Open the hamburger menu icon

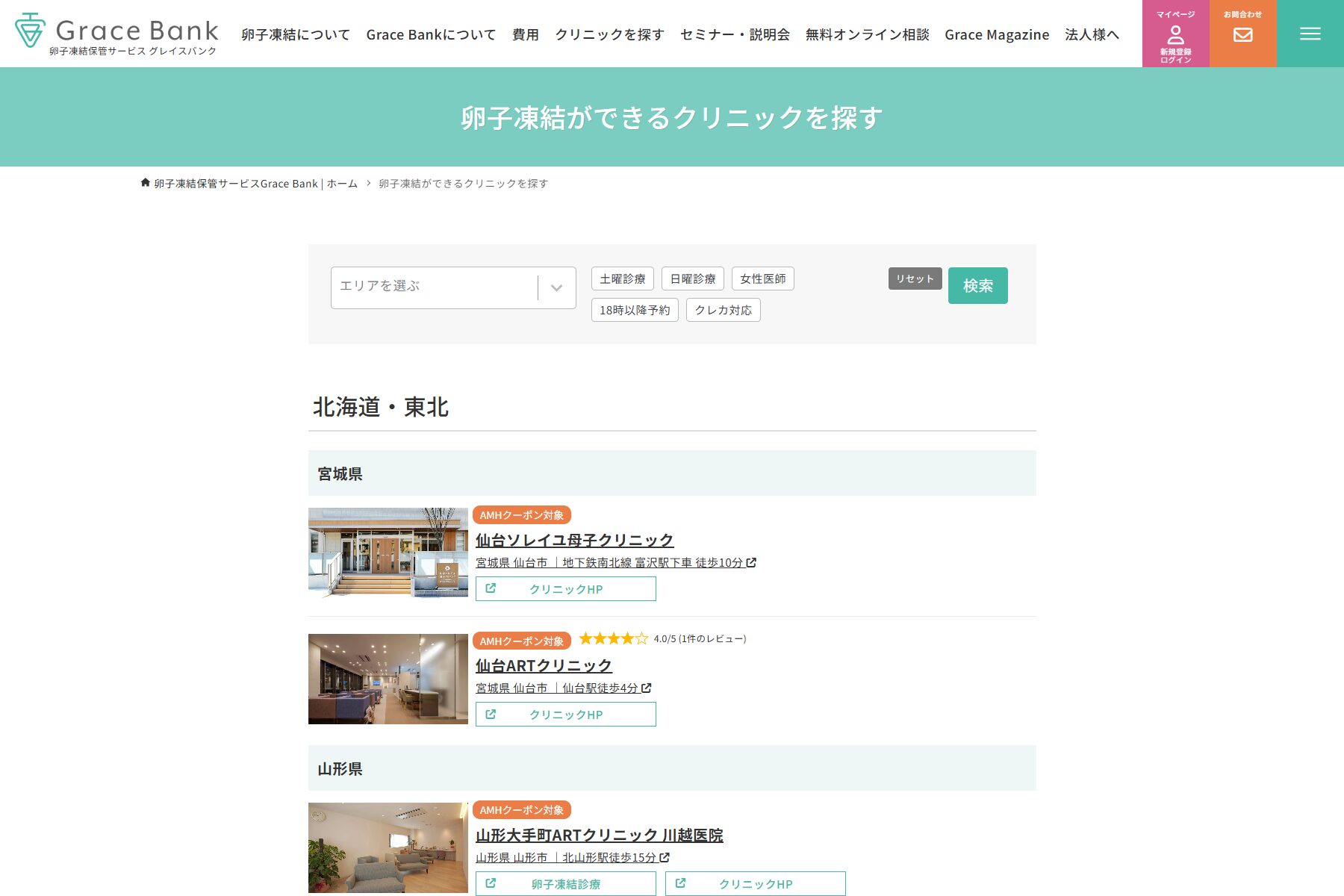pyautogui.click(x=1310, y=34)
